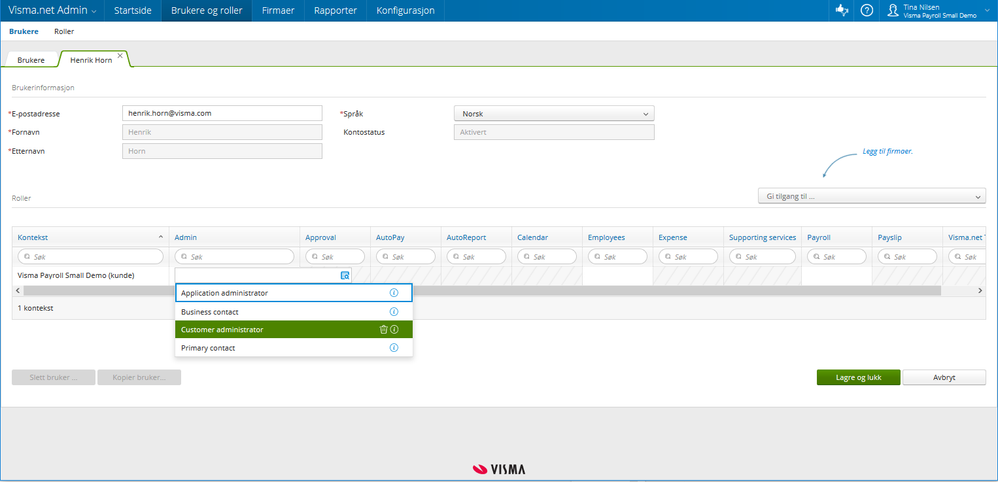Expand the user account menu chevron
Viewport: 998px width, 482px height.
pos(988,11)
